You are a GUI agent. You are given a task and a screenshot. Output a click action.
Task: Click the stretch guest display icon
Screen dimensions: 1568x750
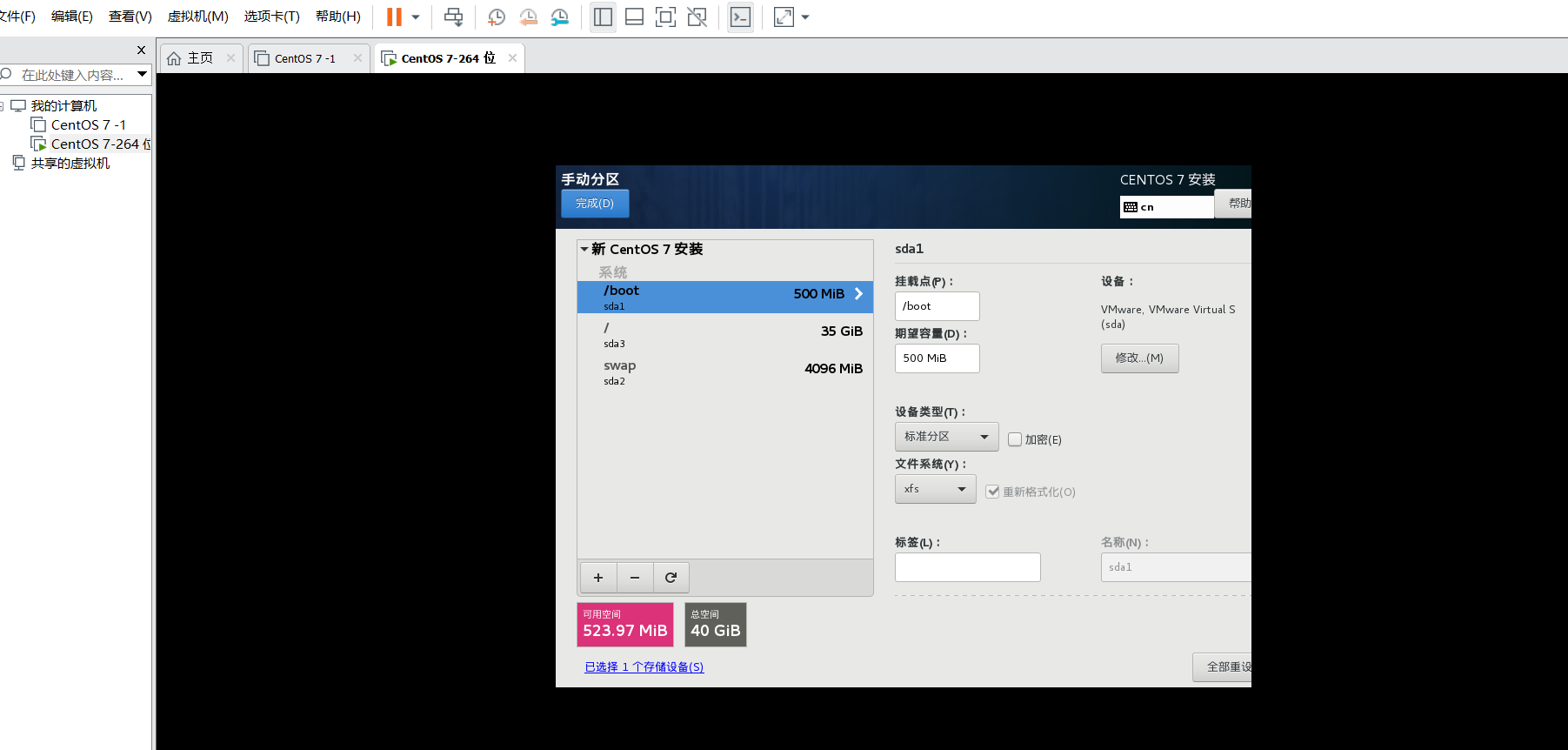pyautogui.click(x=784, y=17)
